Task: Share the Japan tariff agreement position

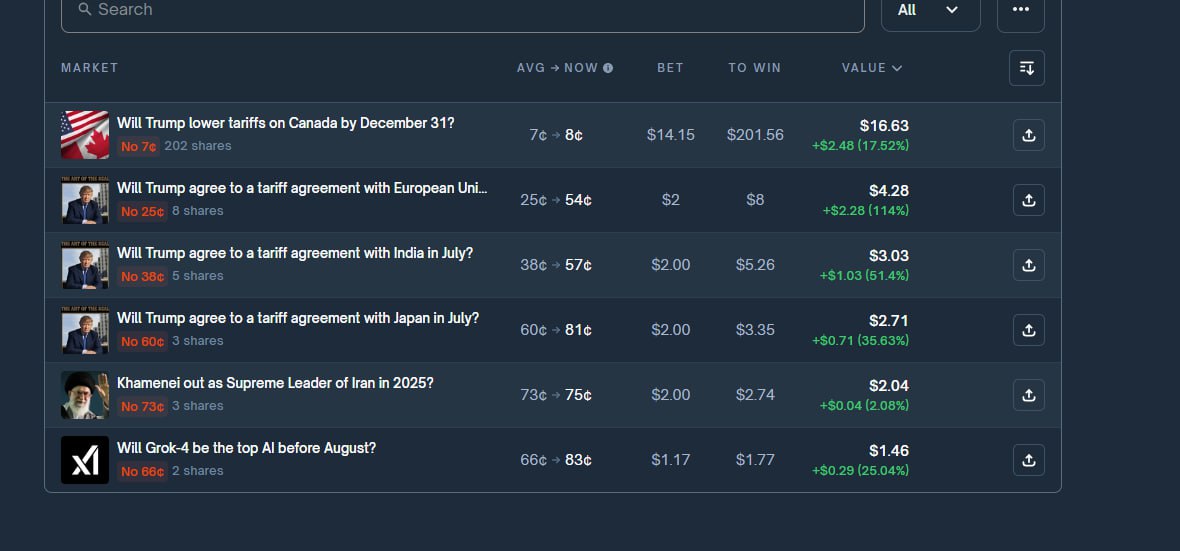Action: (1028, 330)
